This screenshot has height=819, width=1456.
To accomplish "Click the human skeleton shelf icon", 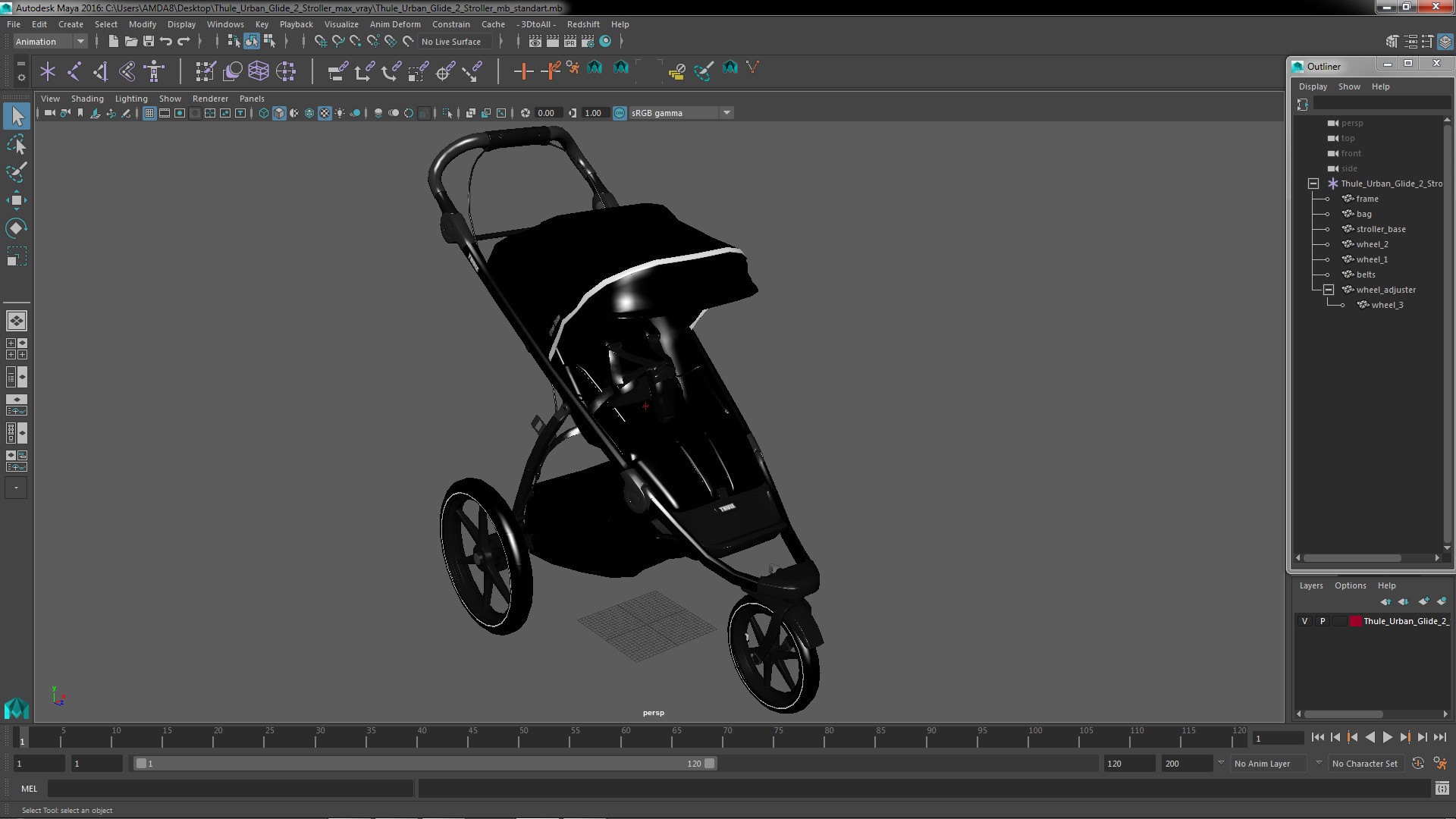I will [154, 71].
